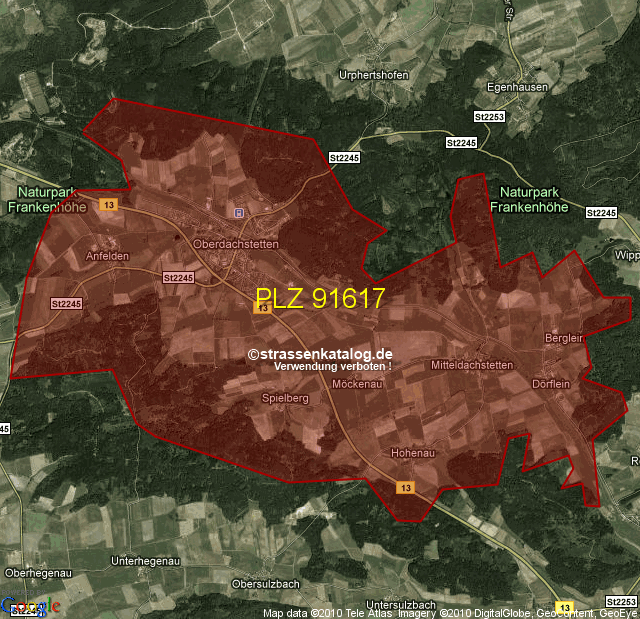Click the railway station icon in Oberdachstetten
Viewport: 640px width, 619px height.
pos(238,212)
